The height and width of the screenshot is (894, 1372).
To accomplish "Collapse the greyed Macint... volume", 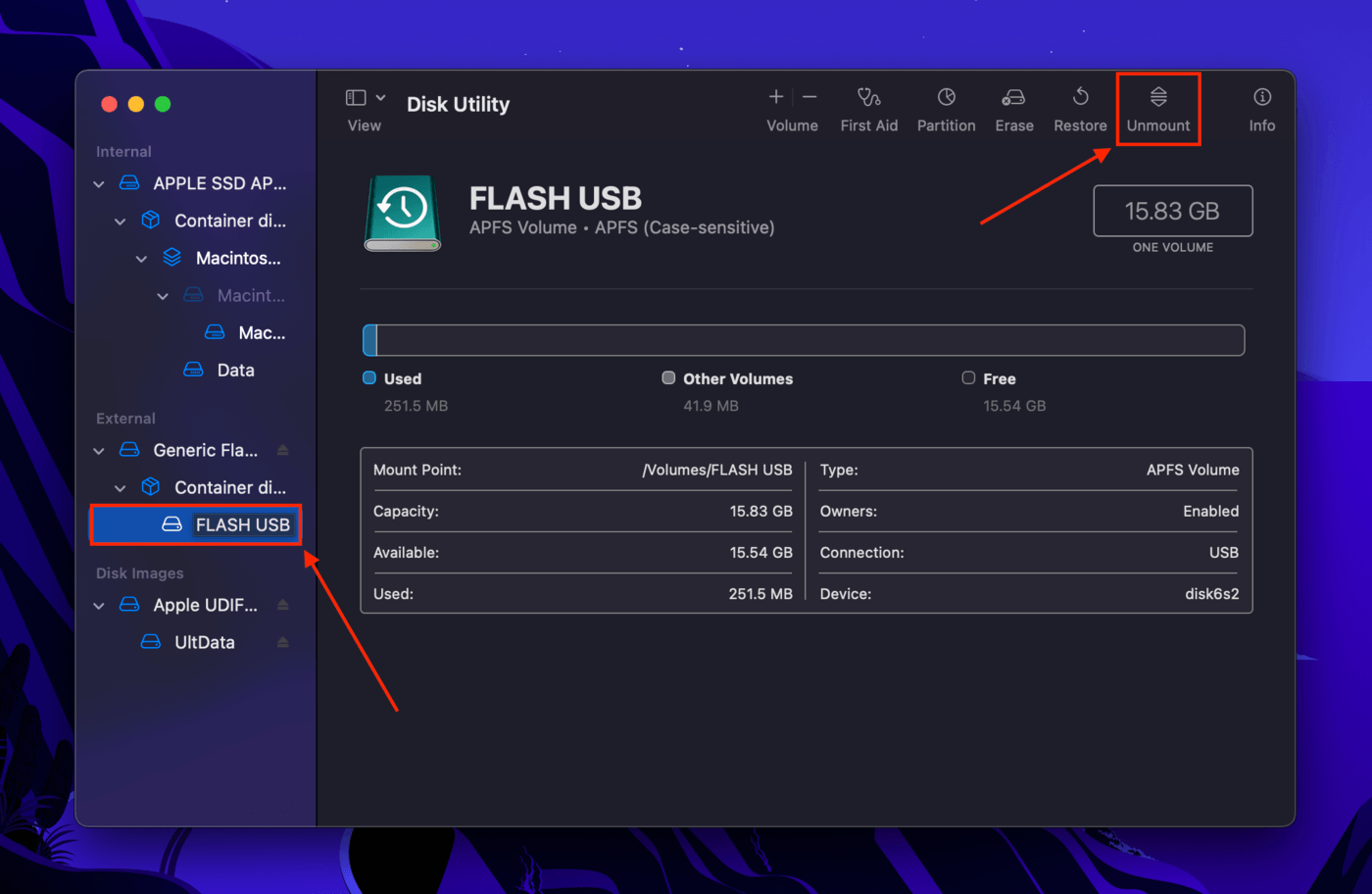I will pyautogui.click(x=163, y=296).
